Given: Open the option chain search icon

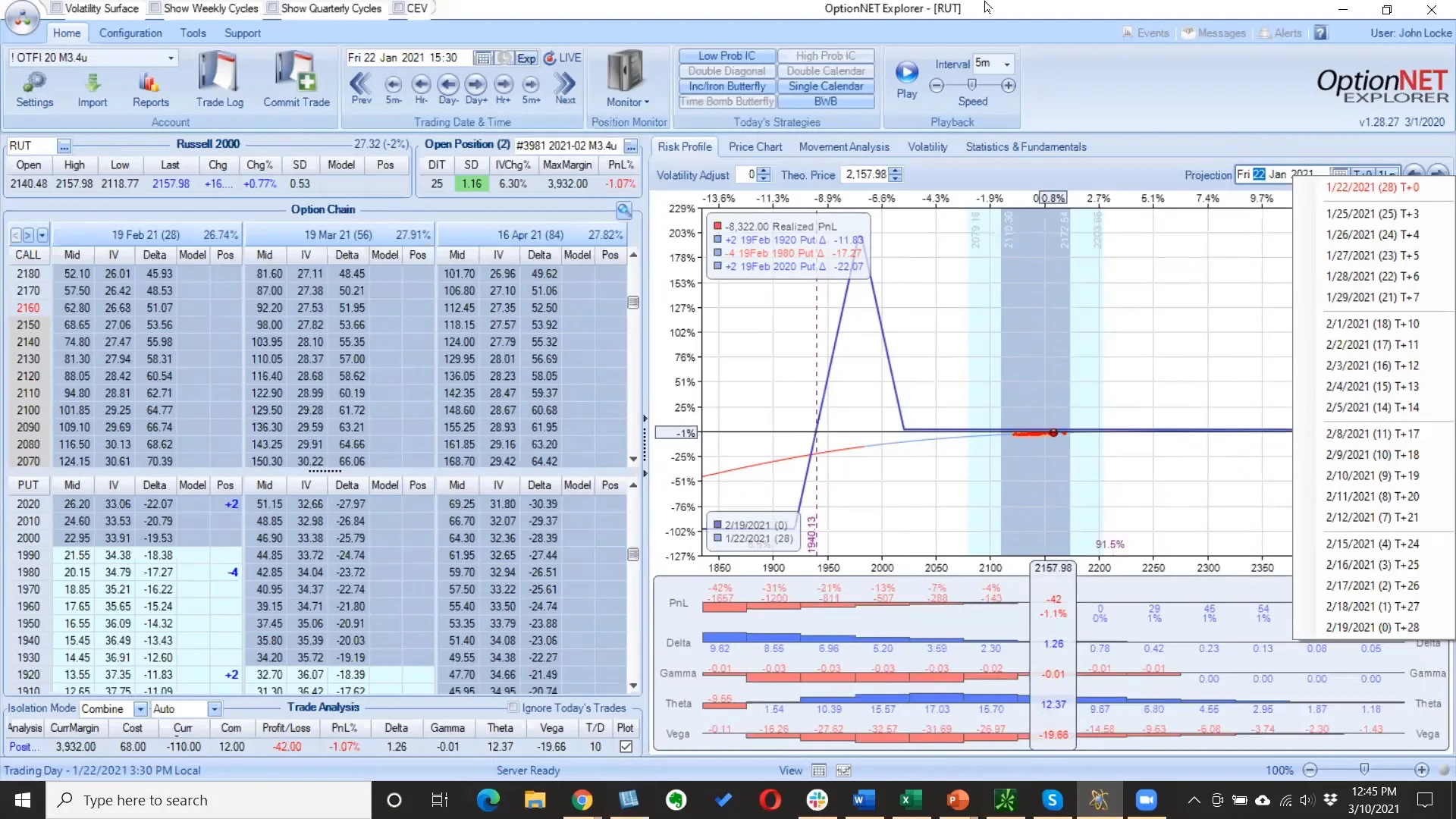Looking at the screenshot, I should pyautogui.click(x=624, y=210).
